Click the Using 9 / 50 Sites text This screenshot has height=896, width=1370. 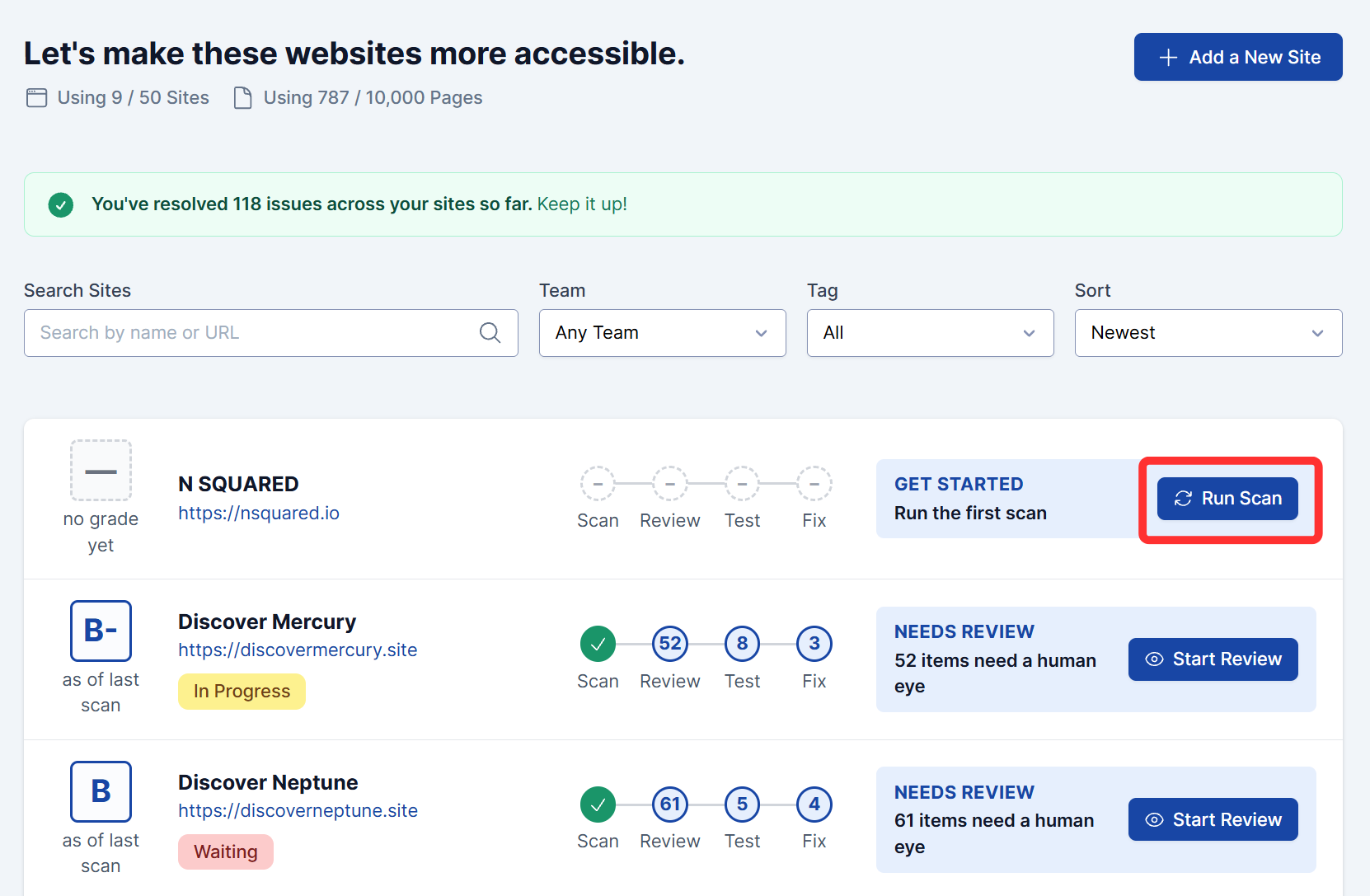[134, 98]
